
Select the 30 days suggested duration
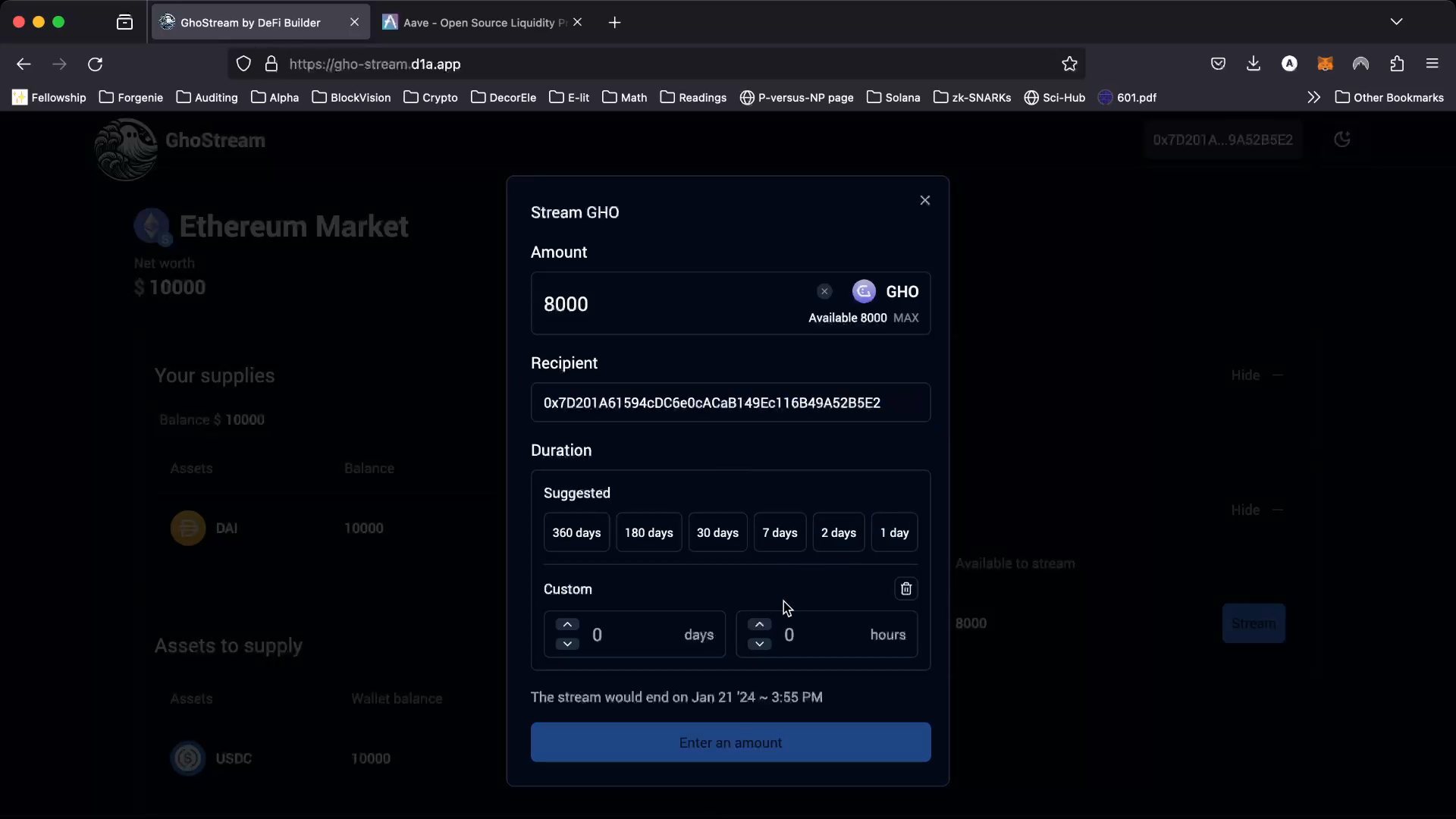click(717, 532)
